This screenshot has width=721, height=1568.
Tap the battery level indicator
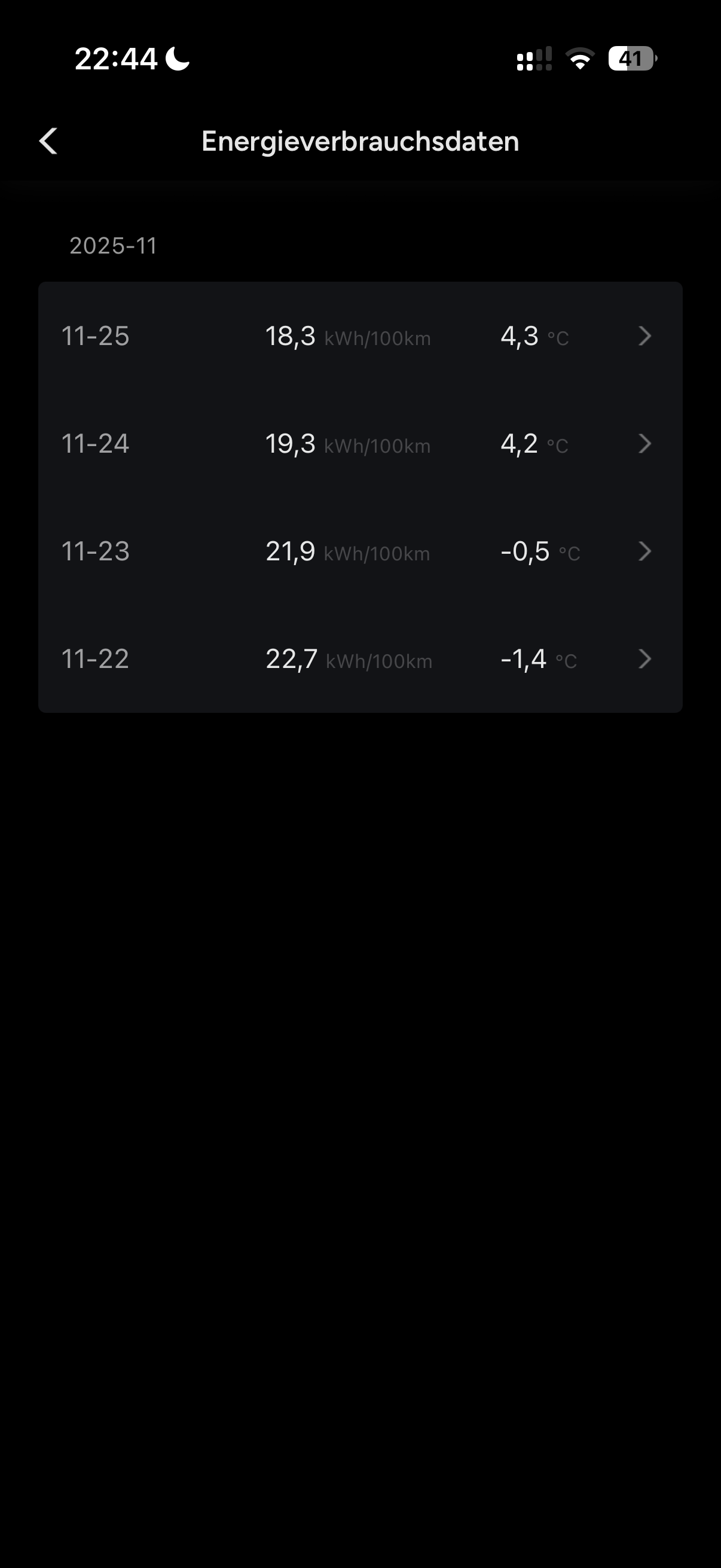(x=632, y=59)
